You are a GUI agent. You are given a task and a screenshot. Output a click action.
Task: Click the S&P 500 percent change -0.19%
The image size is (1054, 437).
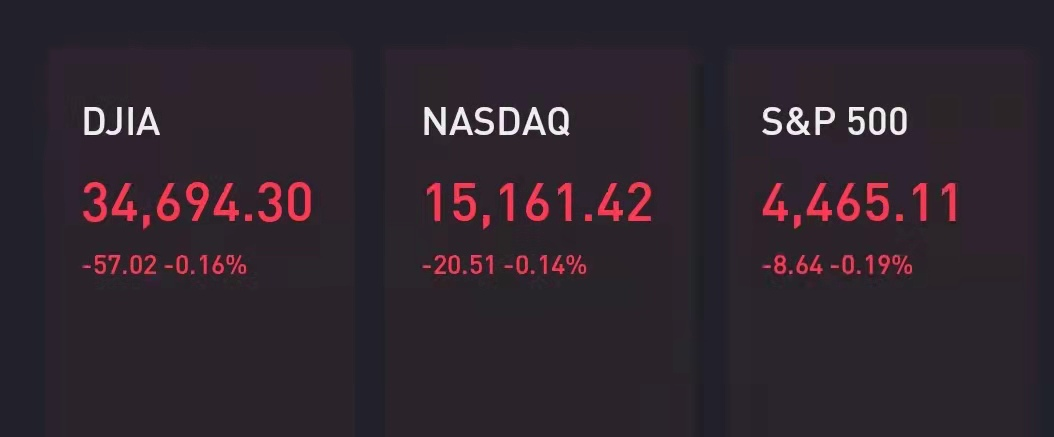(x=871, y=266)
